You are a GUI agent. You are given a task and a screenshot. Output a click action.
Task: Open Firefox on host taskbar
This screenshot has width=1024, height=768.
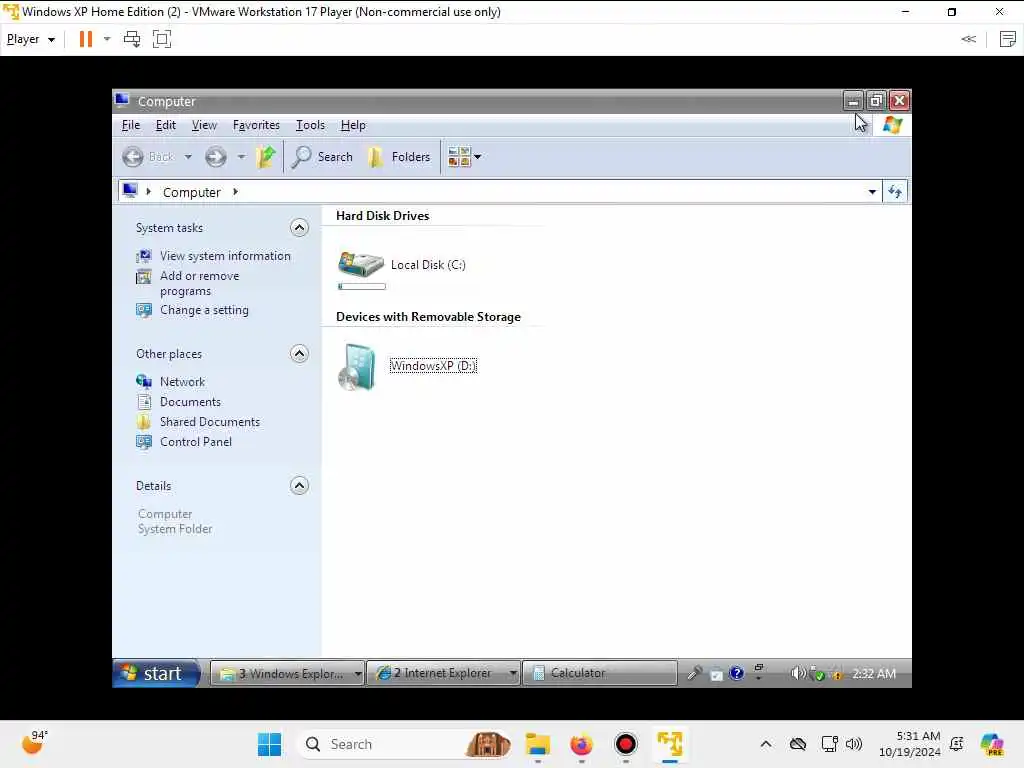581,744
